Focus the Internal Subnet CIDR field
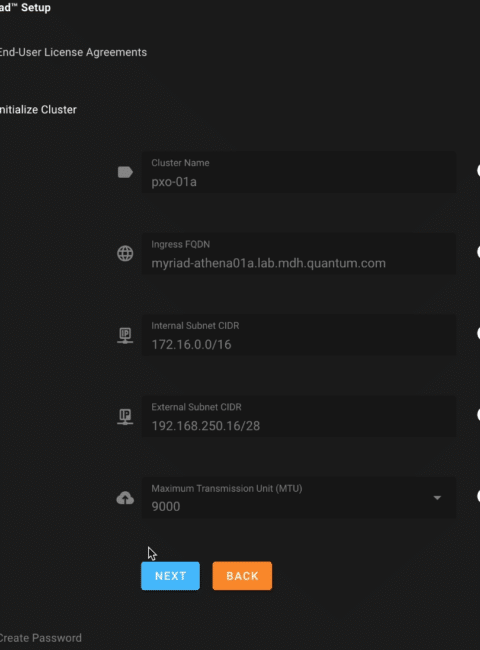Viewport: 480px width, 650px height. pyautogui.click(x=298, y=335)
